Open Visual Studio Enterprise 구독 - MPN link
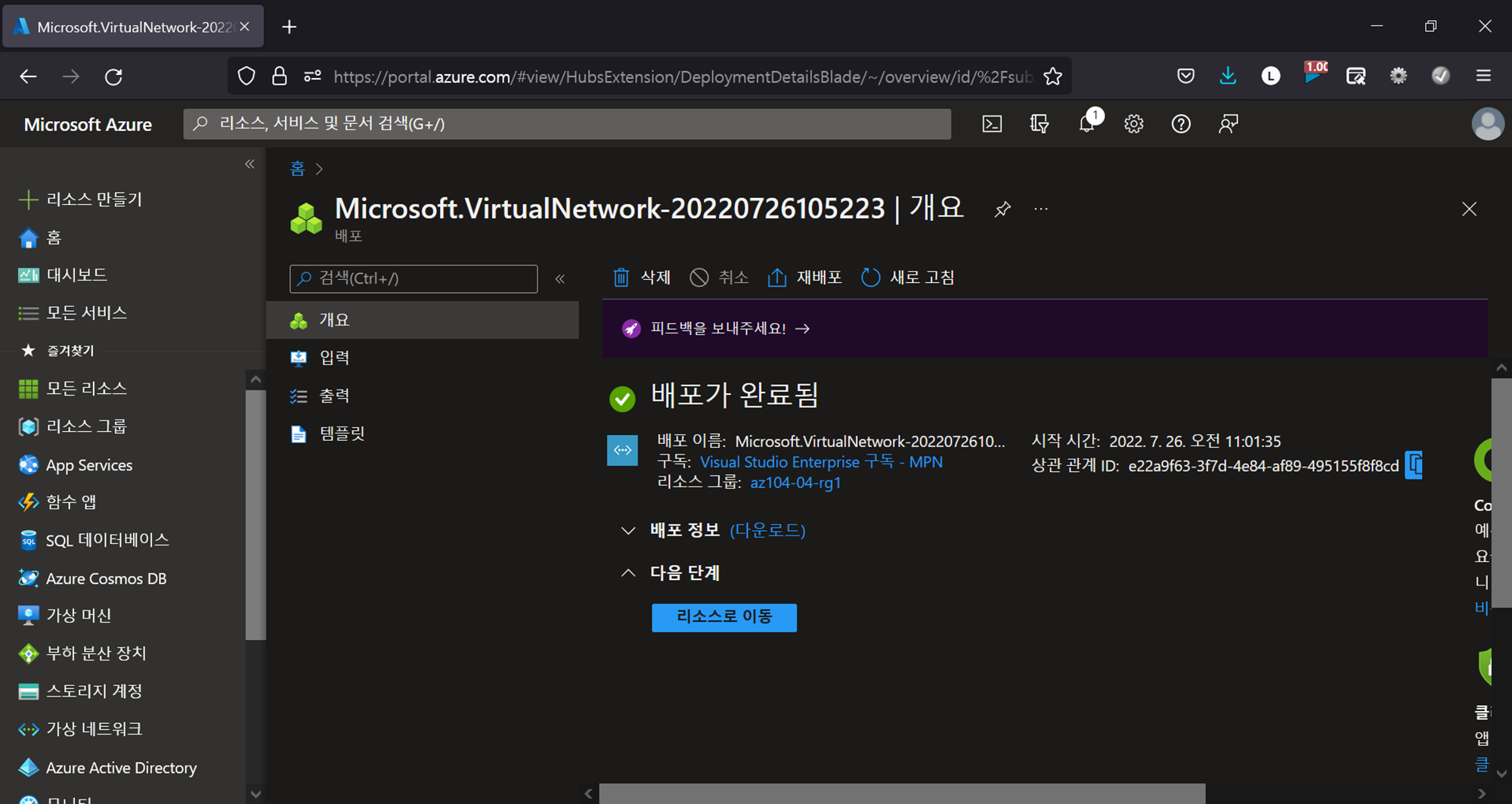 [x=821, y=462]
